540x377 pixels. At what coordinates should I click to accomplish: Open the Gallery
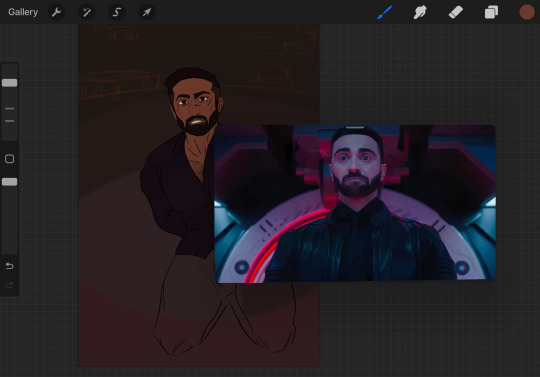click(23, 12)
